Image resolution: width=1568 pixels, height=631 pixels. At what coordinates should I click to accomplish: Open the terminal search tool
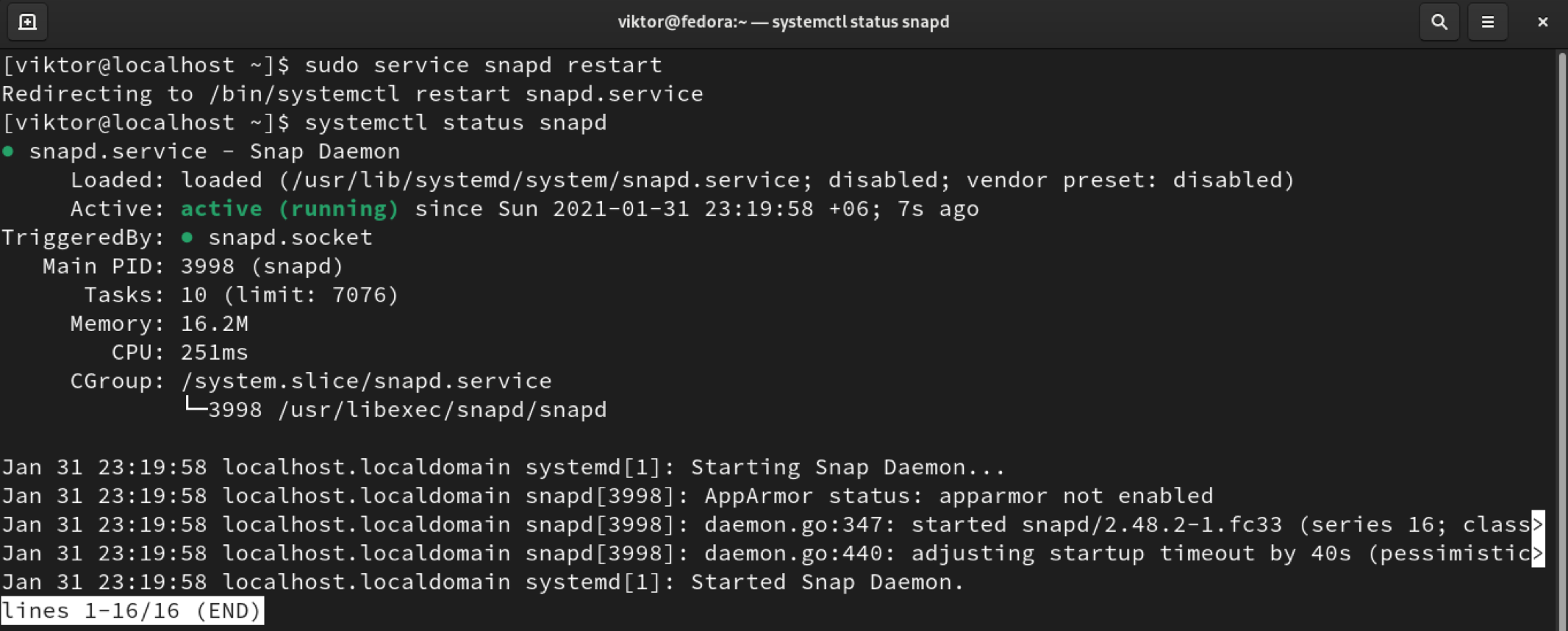click(1439, 22)
